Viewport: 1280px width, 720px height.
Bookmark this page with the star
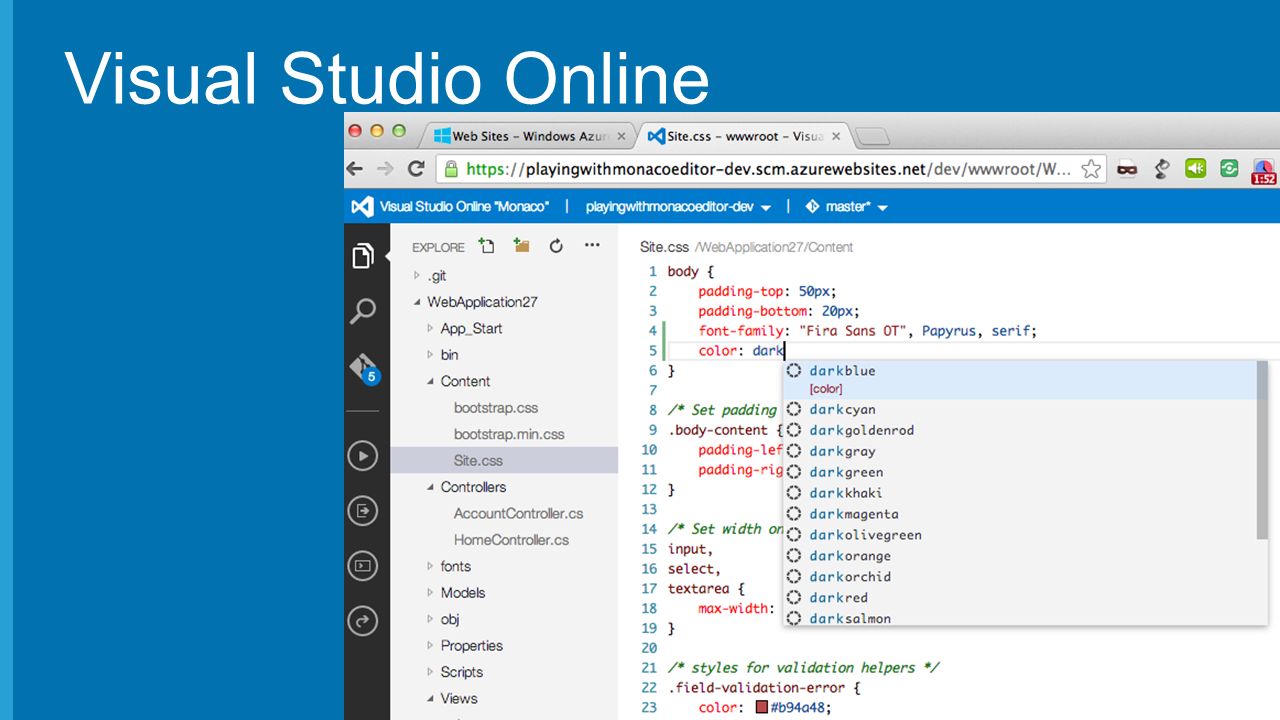[1092, 169]
